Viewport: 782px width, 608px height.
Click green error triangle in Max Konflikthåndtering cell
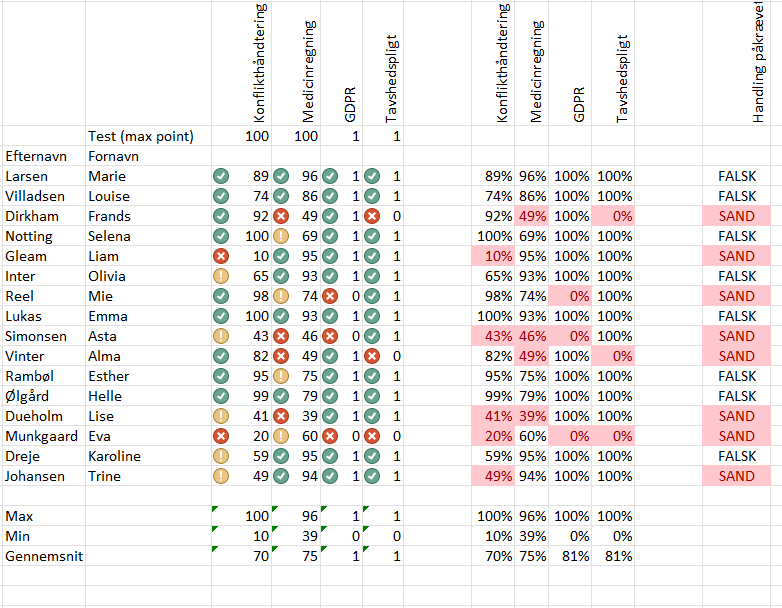click(215, 509)
